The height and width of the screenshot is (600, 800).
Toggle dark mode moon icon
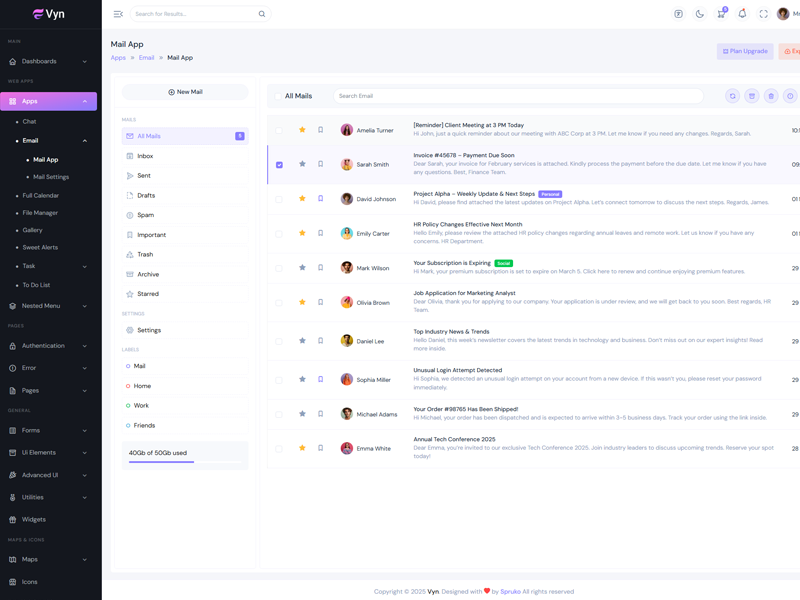pyautogui.click(x=700, y=14)
